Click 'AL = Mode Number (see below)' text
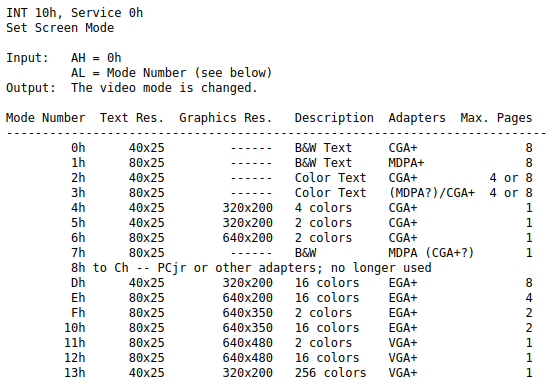 [x=171, y=73]
